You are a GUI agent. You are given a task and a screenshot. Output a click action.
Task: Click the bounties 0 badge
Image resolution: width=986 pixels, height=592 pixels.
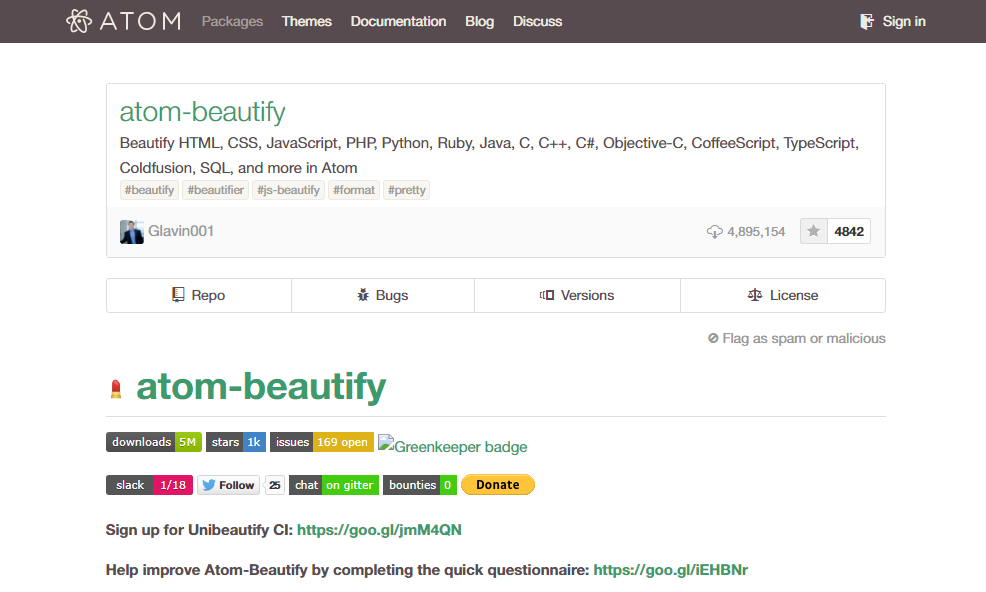pos(420,485)
